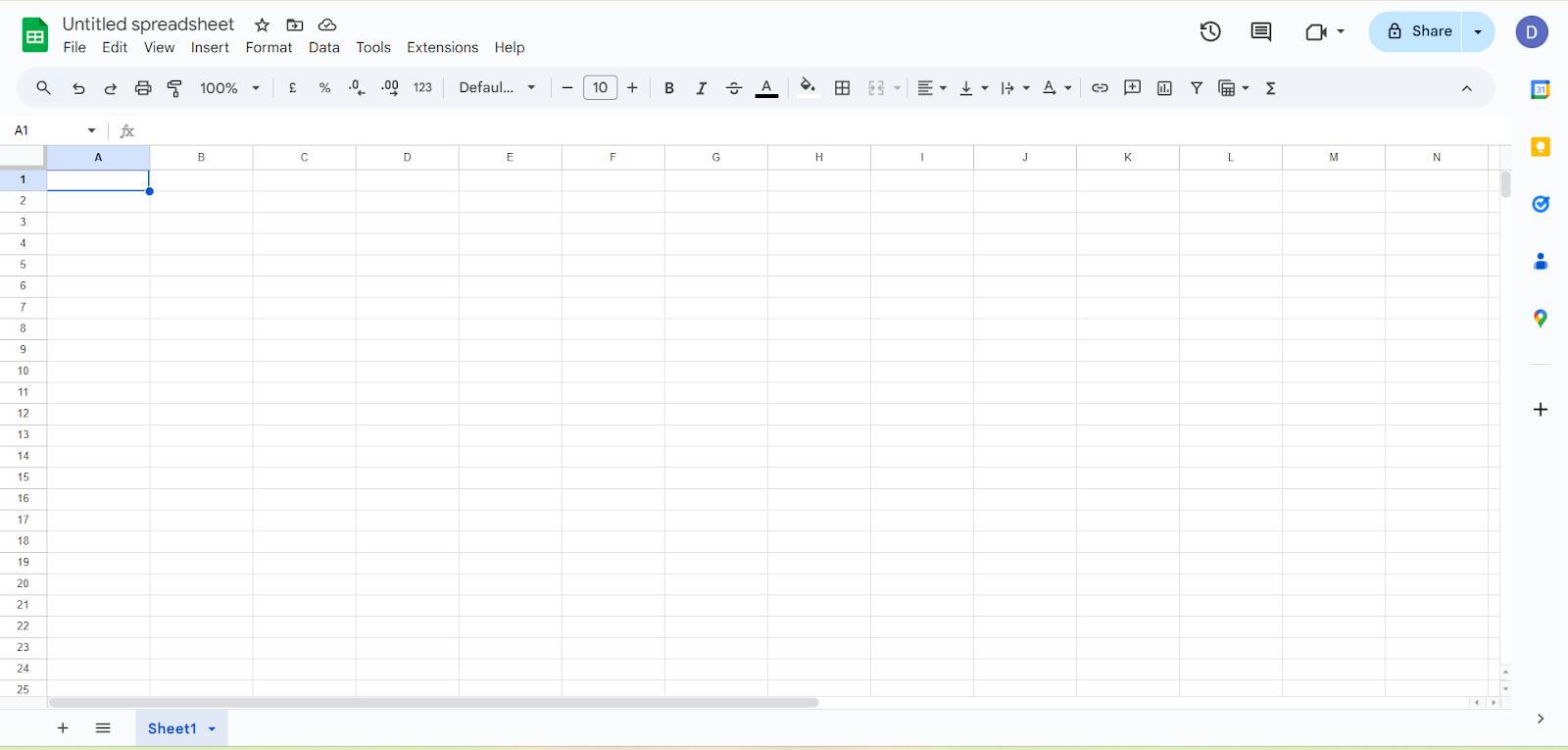Format as percent icon
The height and width of the screenshot is (750, 1568).
point(324,88)
